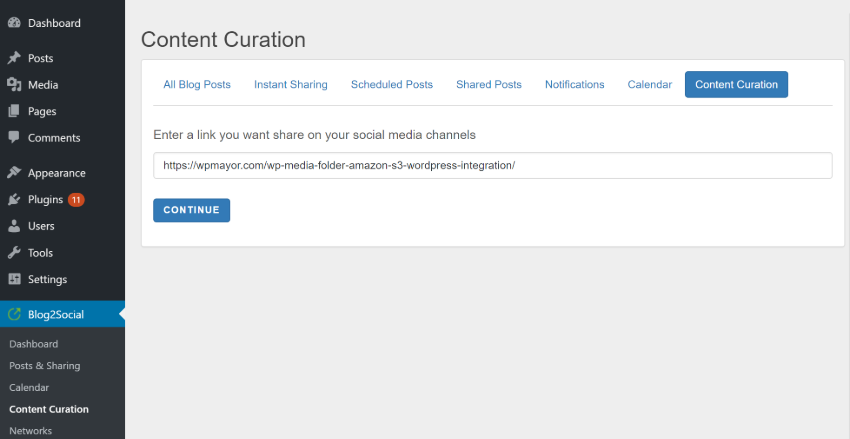
Task: Switch to Instant Sharing tab
Action: [291, 85]
